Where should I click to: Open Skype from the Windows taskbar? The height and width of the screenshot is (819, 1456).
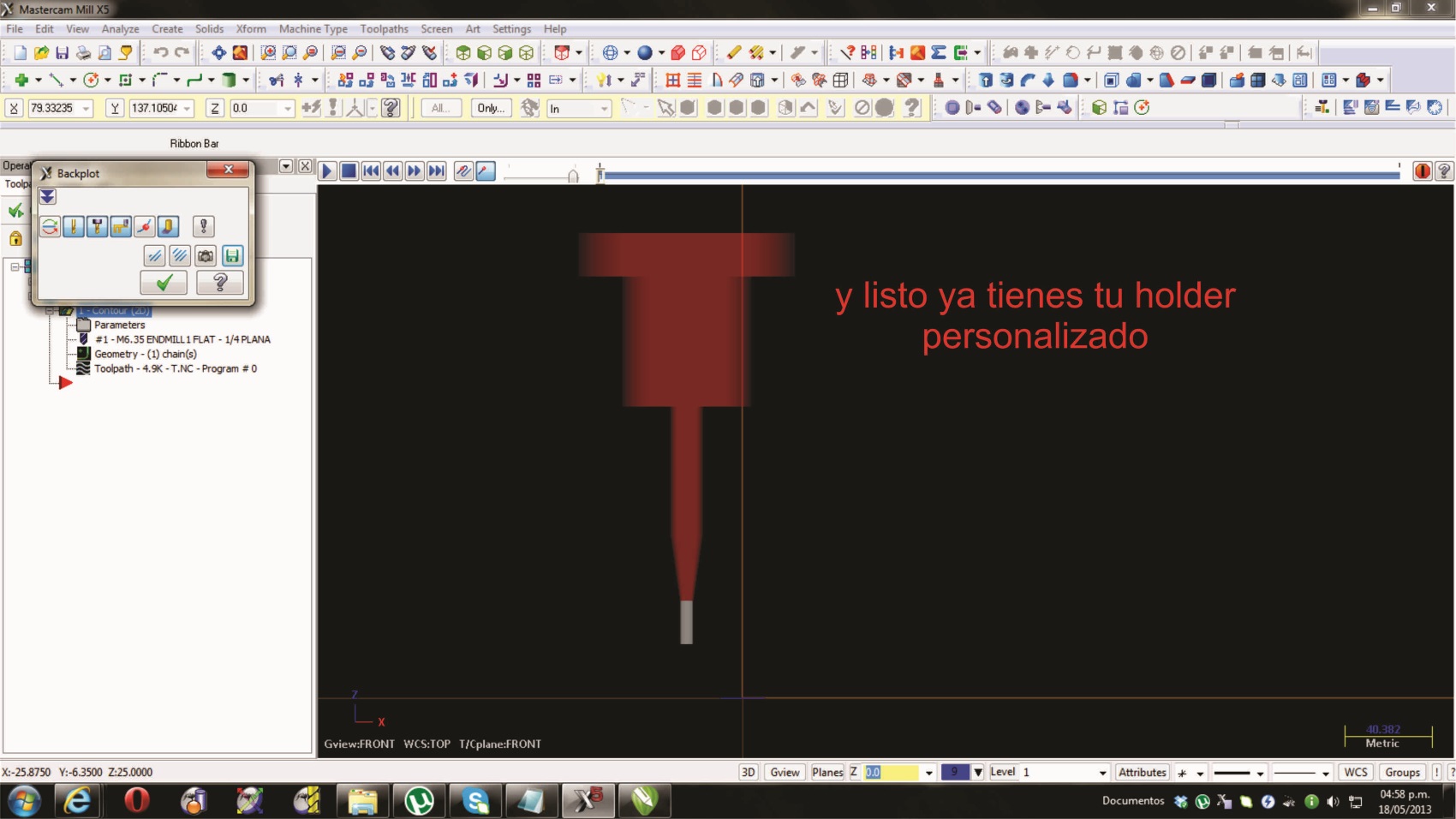point(475,802)
